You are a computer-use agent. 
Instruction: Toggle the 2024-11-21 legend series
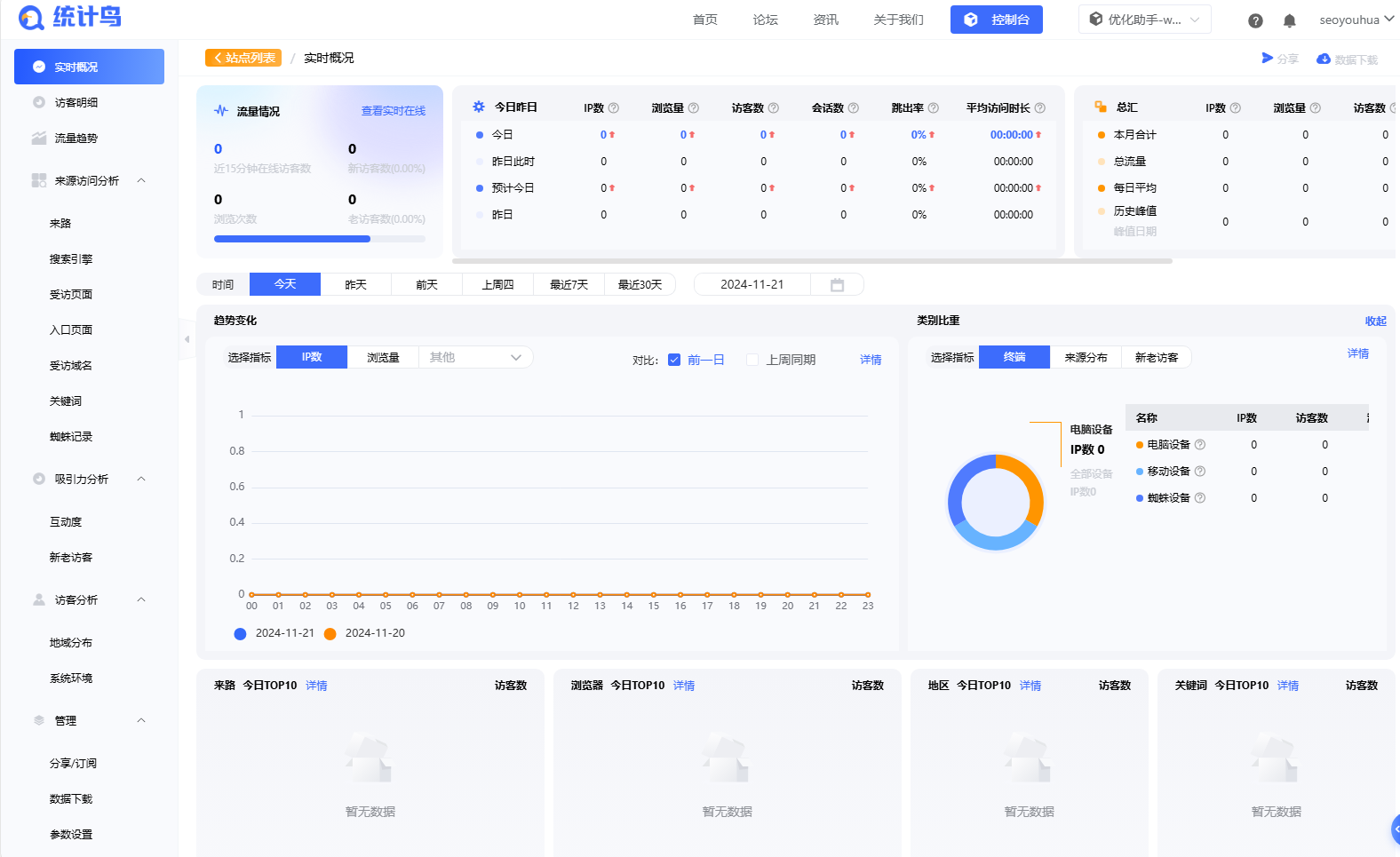[274, 633]
